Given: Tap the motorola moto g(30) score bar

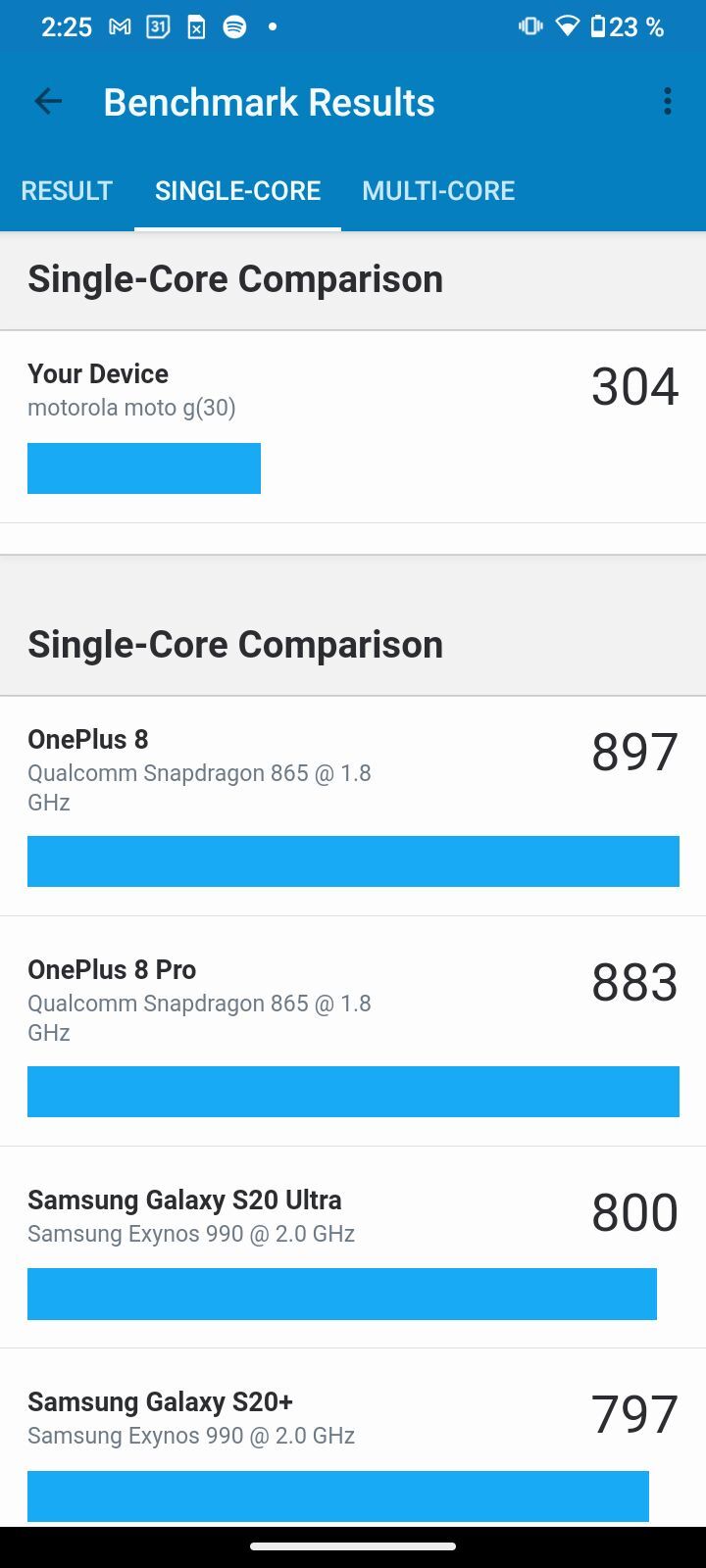Looking at the screenshot, I should [x=144, y=468].
